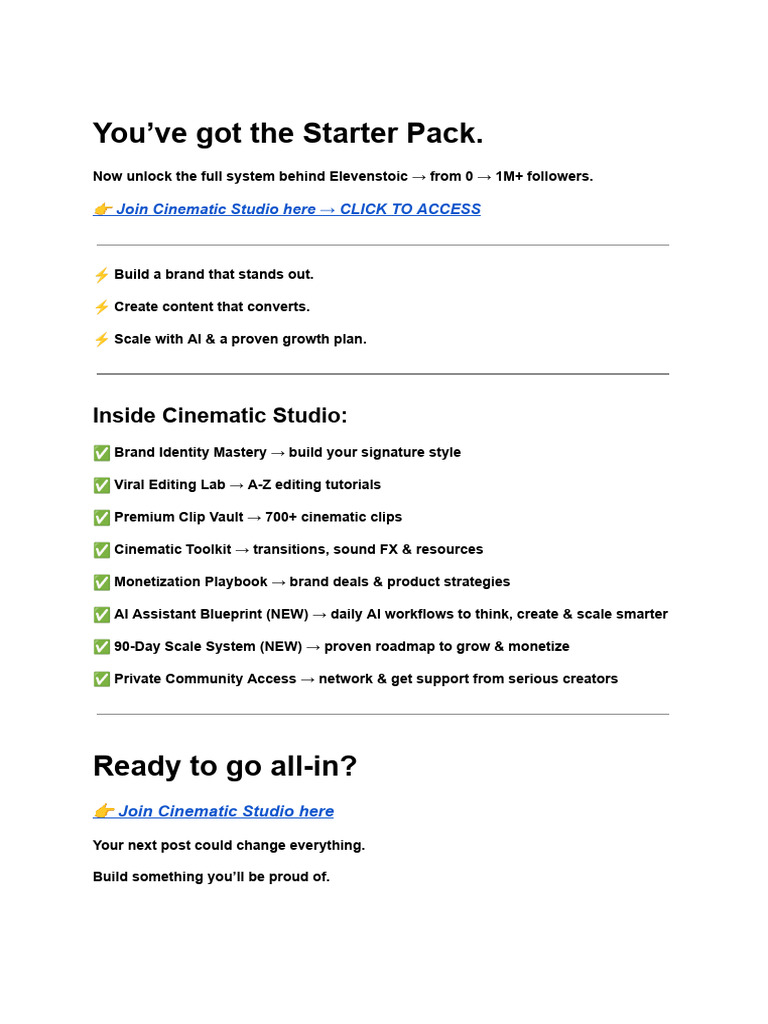Select the check mark next to AI Assistant Blueprint
This screenshot has width=768, height=1024.
pos(102,615)
